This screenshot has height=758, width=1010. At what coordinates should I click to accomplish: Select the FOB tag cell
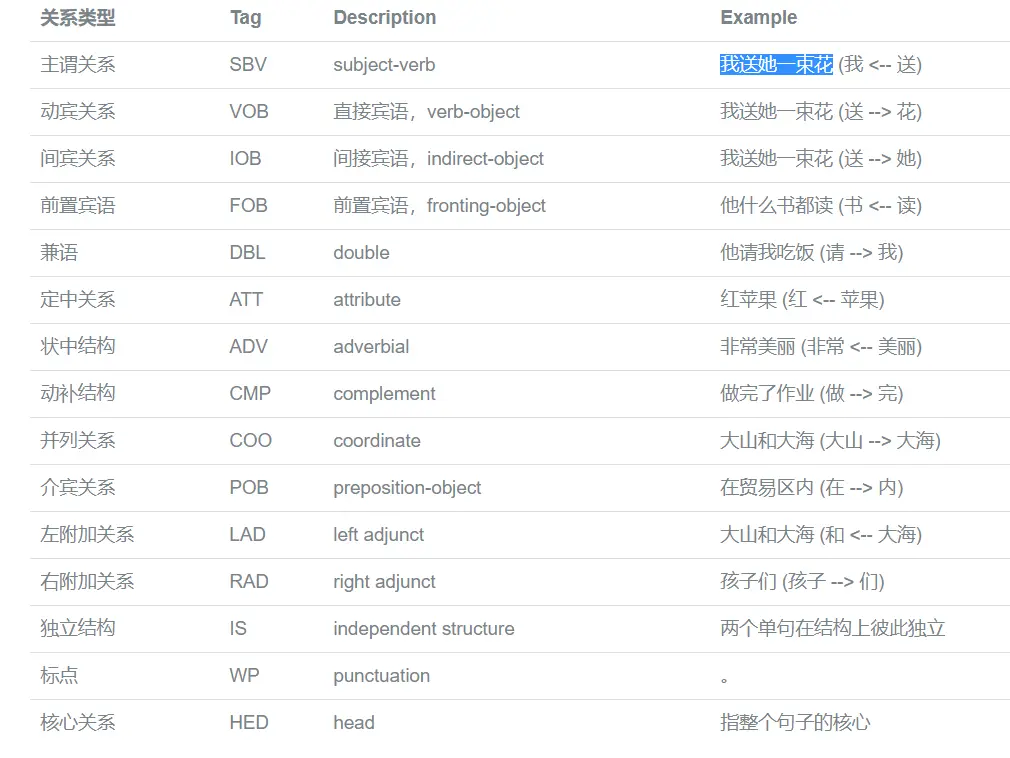pos(248,205)
